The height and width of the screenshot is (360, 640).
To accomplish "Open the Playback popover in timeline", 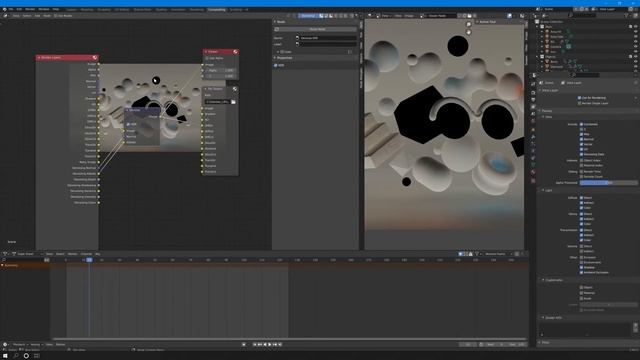I will 19,344.
